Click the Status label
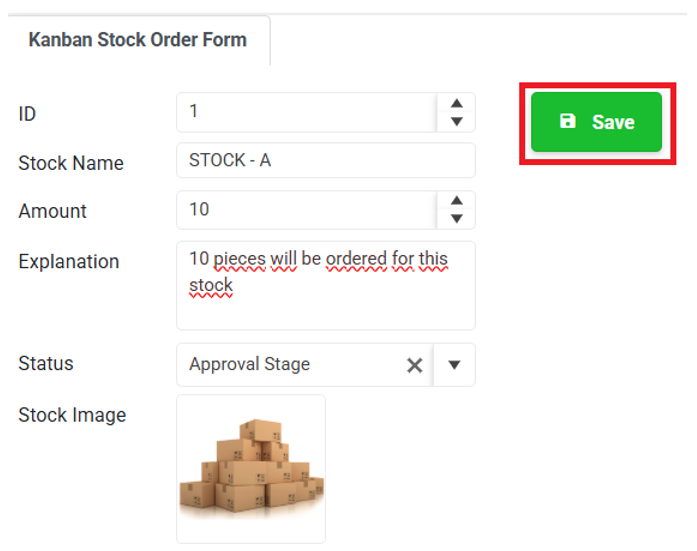The image size is (697, 551). 46,363
